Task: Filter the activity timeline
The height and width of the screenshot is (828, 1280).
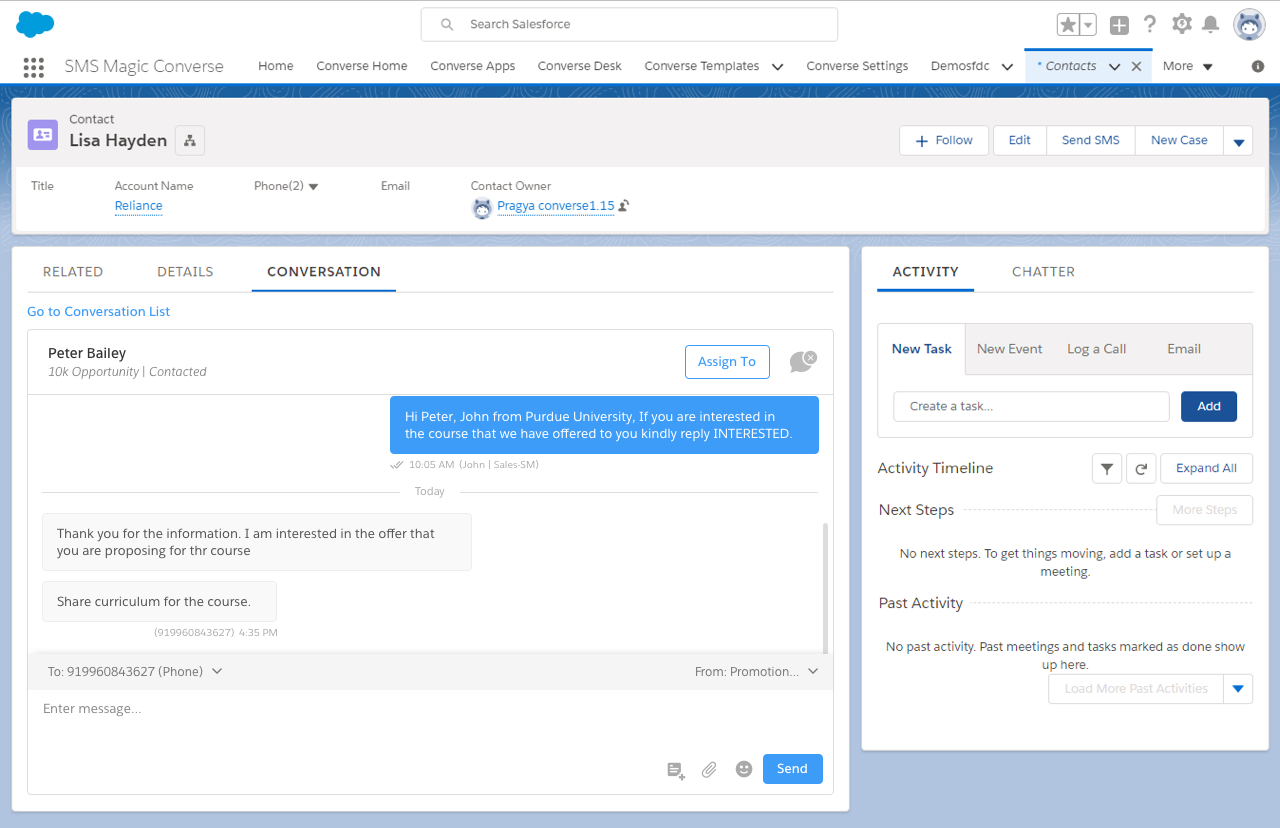Action: (1107, 468)
